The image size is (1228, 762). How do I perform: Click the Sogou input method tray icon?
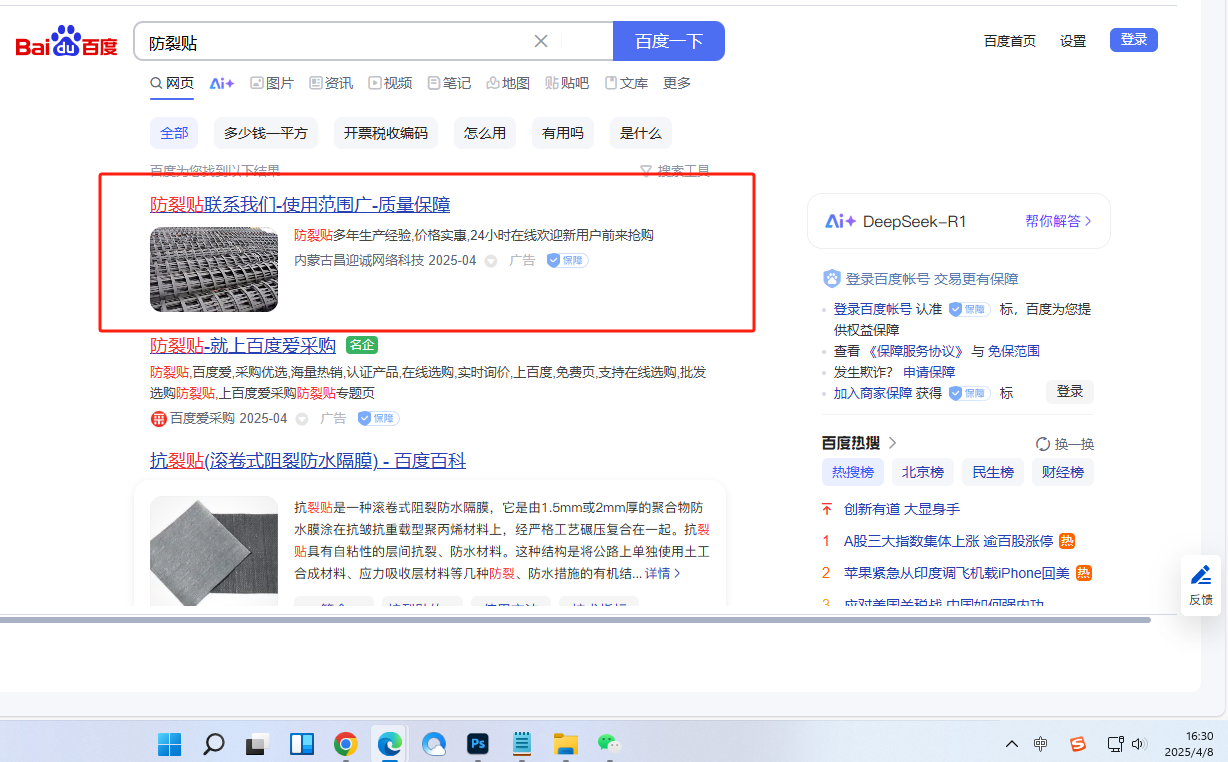click(1077, 744)
